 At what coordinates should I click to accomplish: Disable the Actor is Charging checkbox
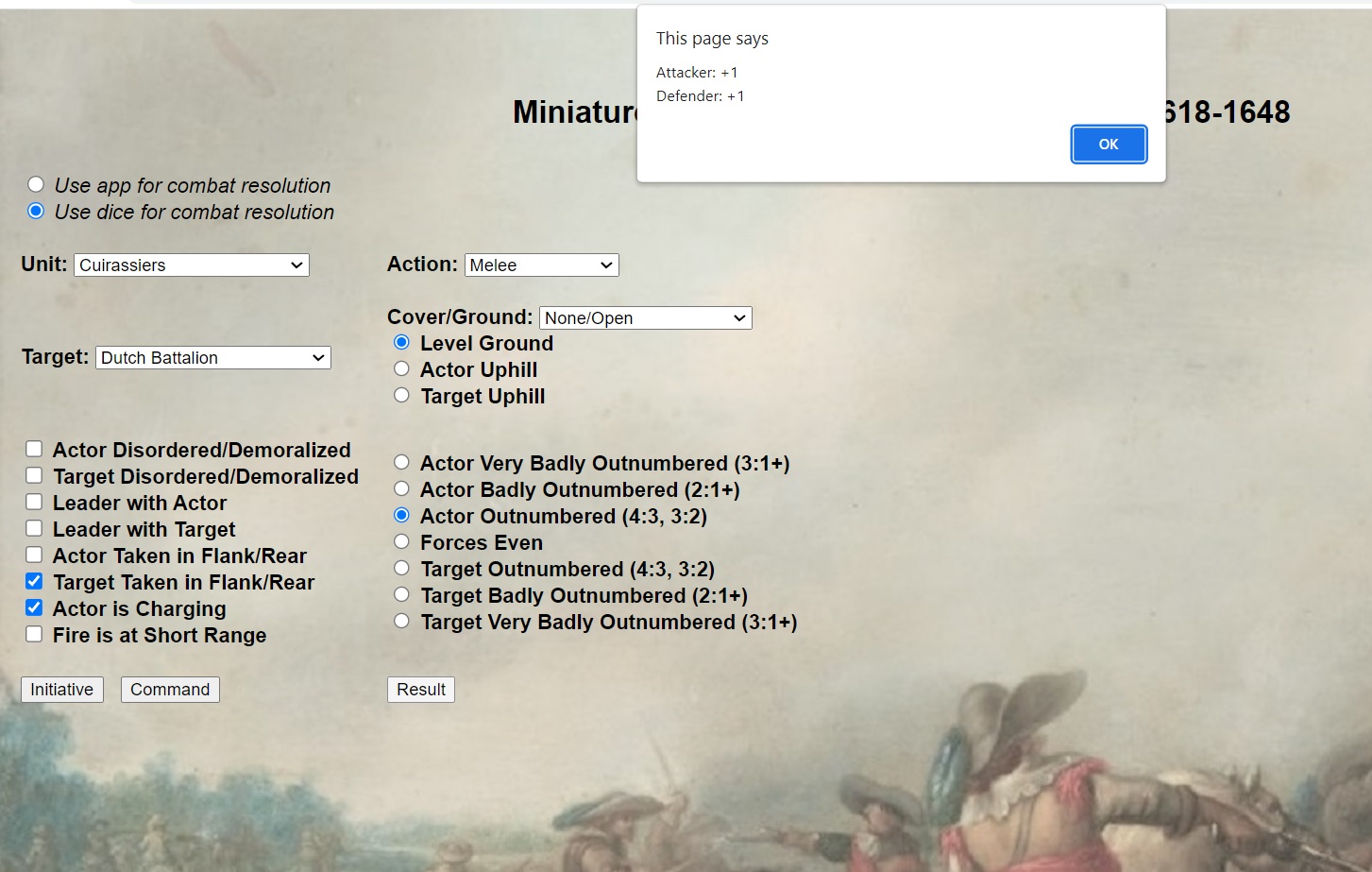tap(34, 607)
